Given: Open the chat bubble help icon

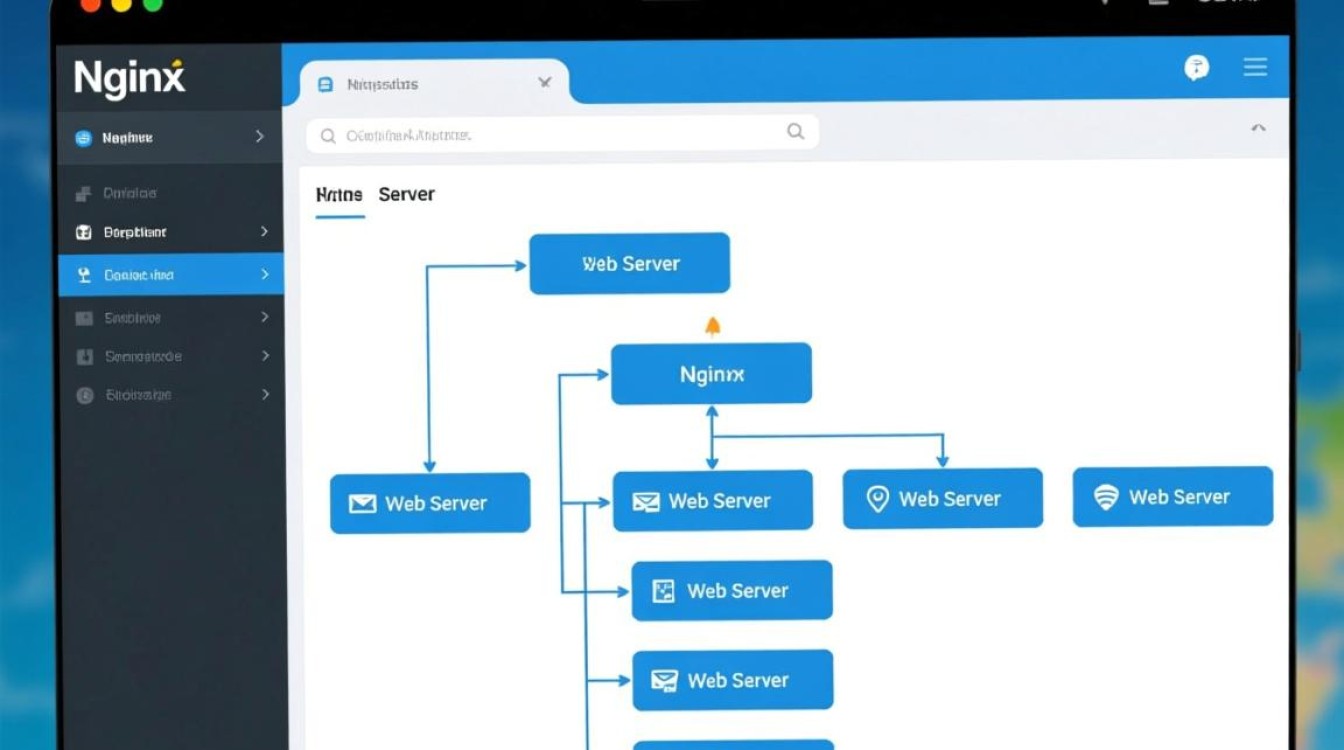Looking at the screenshot, I should click(1196, 67).
